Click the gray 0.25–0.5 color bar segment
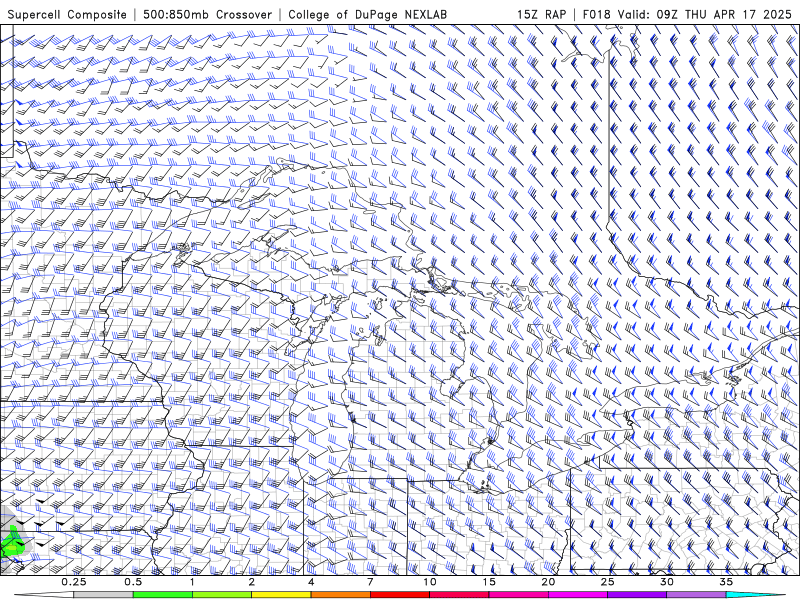 pyautogui.click(x=104, y=595)
